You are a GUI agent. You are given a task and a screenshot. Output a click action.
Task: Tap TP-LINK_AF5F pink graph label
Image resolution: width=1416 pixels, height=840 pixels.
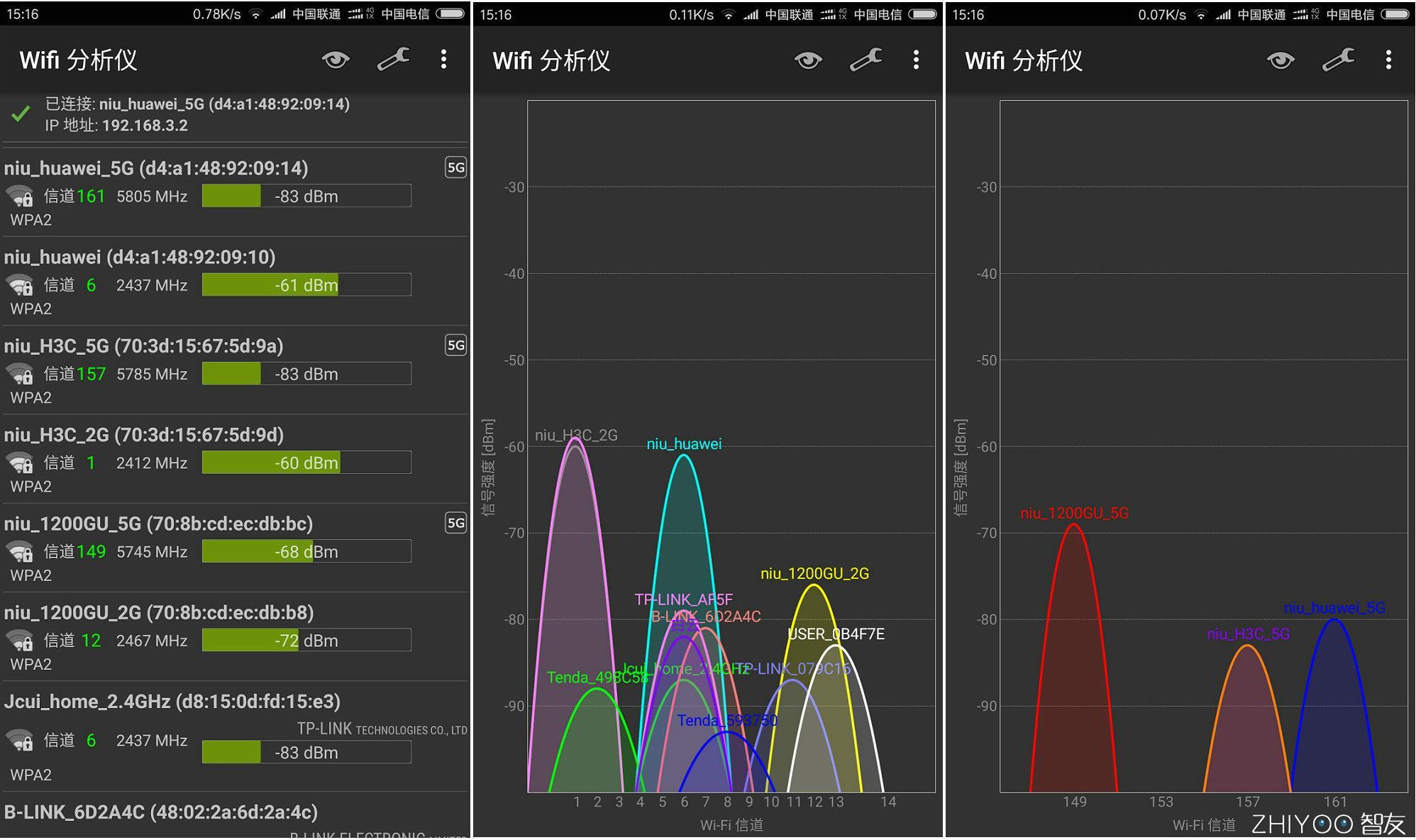pos(683,599)
